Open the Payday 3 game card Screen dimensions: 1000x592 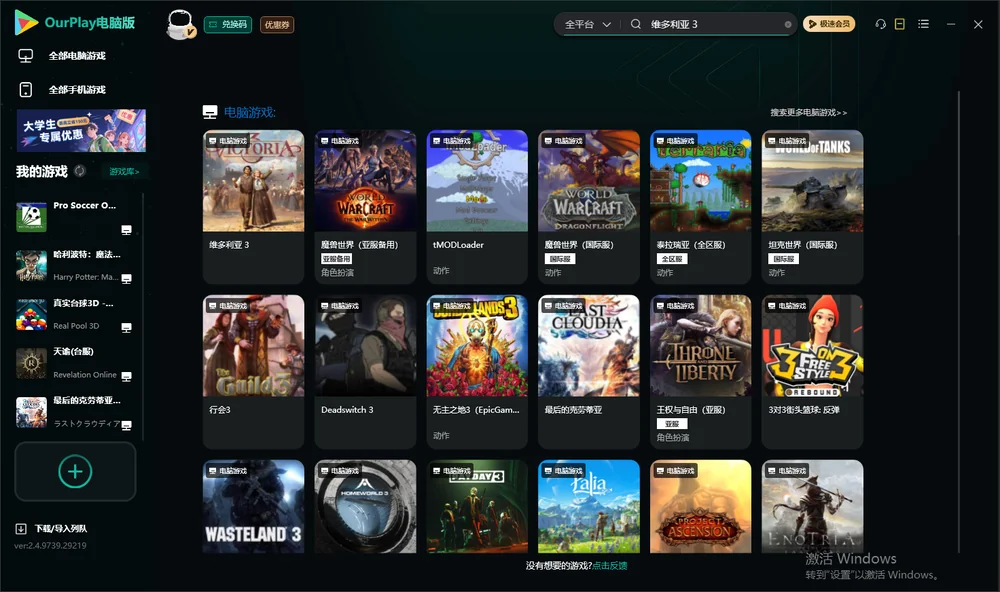477,507
